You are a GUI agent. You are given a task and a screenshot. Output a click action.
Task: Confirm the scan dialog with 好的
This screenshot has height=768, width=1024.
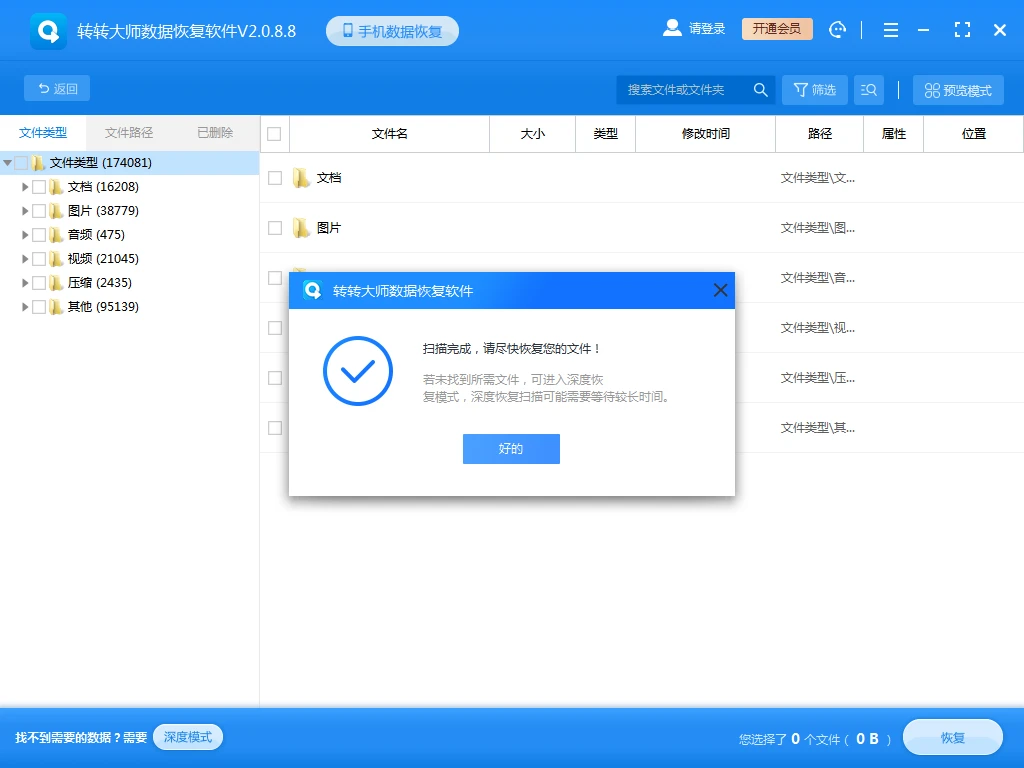point(511,448)
